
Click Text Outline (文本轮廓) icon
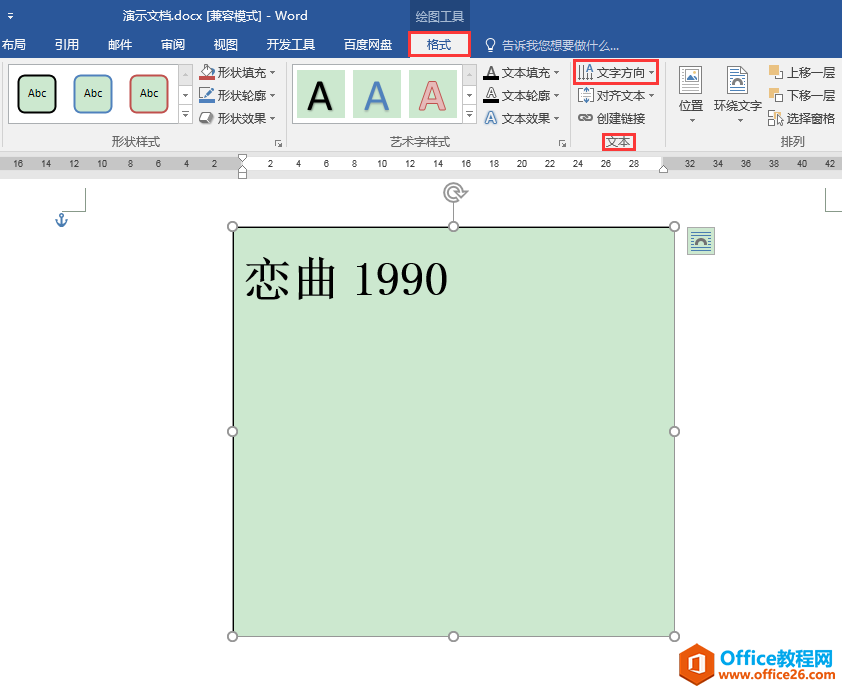tap(491, 95)
